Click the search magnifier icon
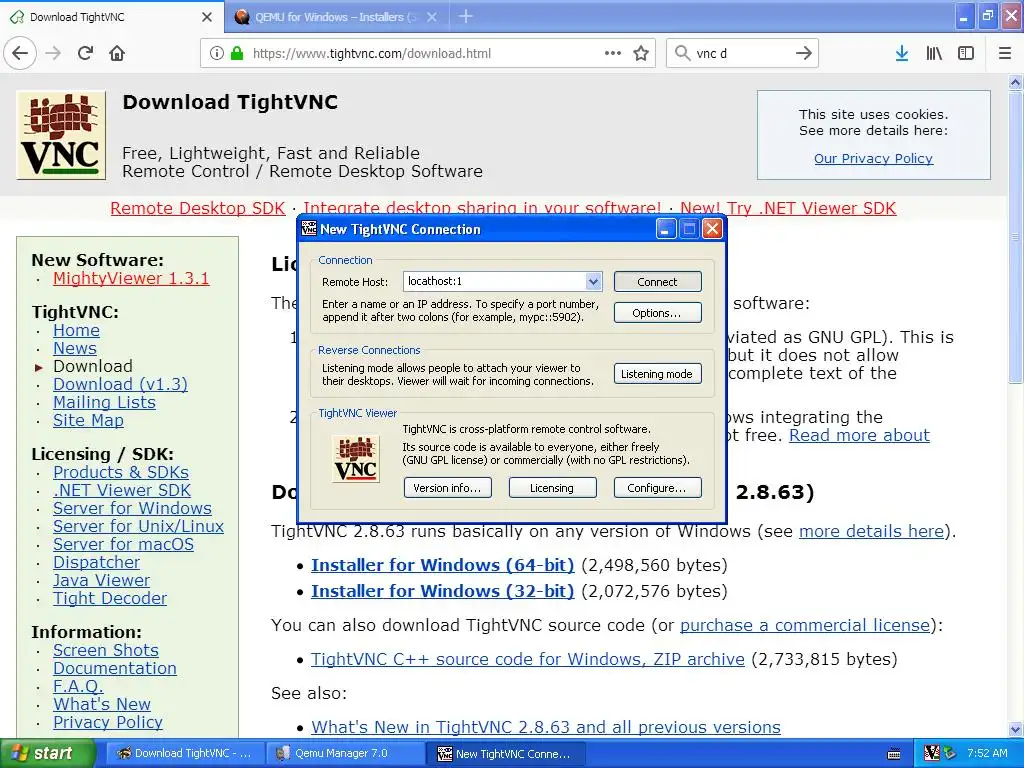The width and height of the screenshot is (1024, 768). 682,53
